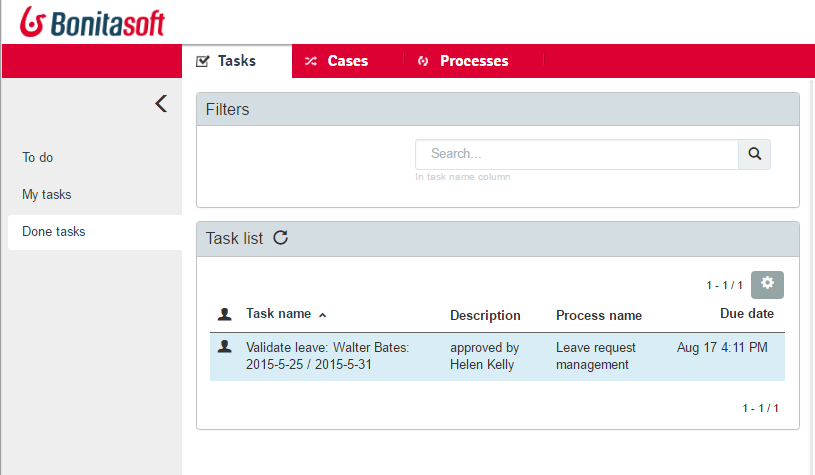815x475 pixels.
Task: Toggle the Task name sort arrow
Action: click(x=322, y=315)
